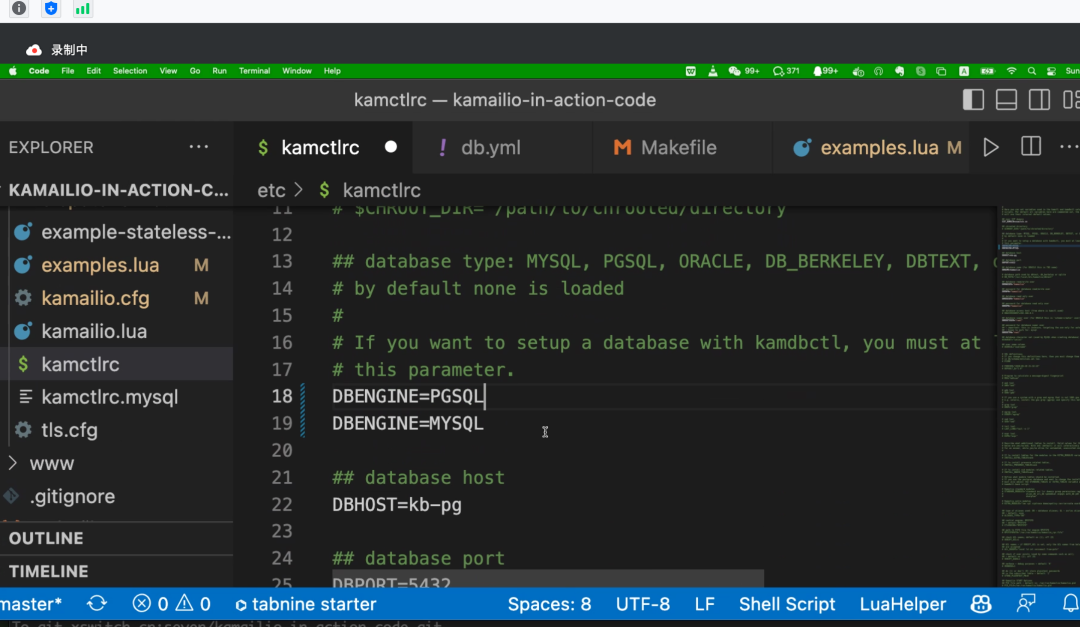Expand the www folder

coord(50,463)
